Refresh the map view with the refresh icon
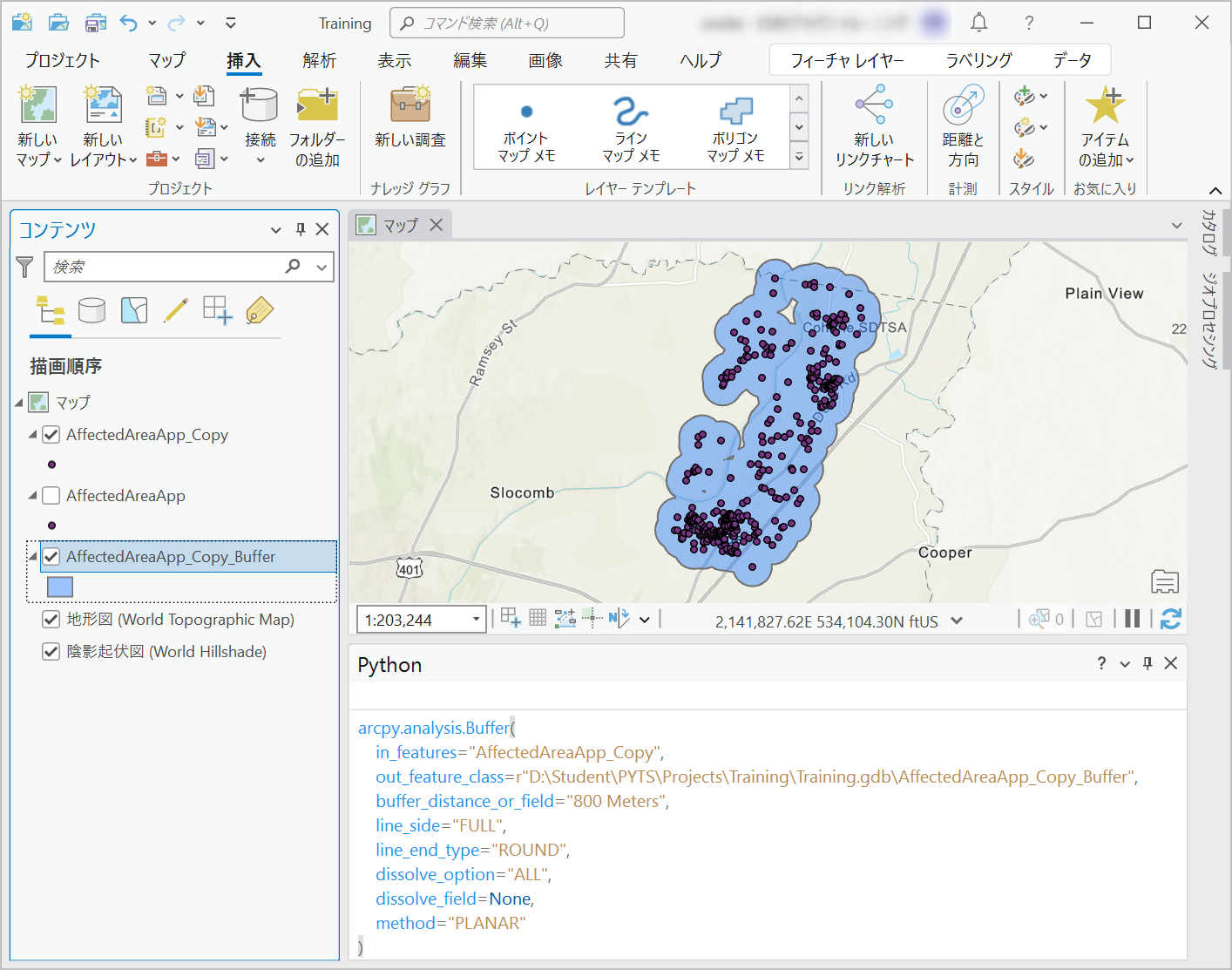The height and width of the screenshot is (970, 1232). pos(1171,619)
